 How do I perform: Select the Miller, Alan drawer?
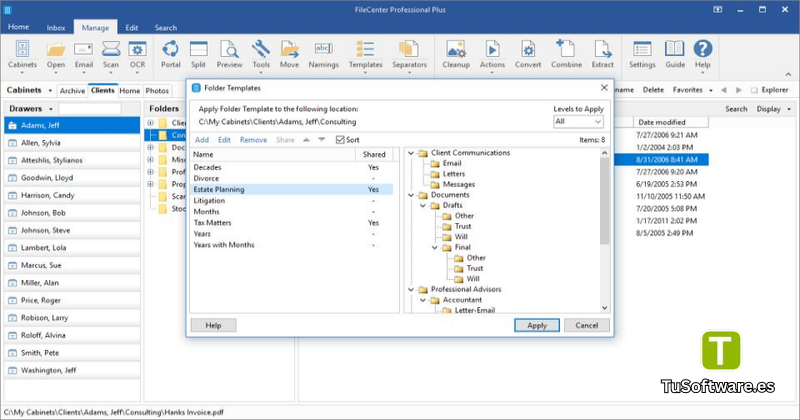point(72,283)
